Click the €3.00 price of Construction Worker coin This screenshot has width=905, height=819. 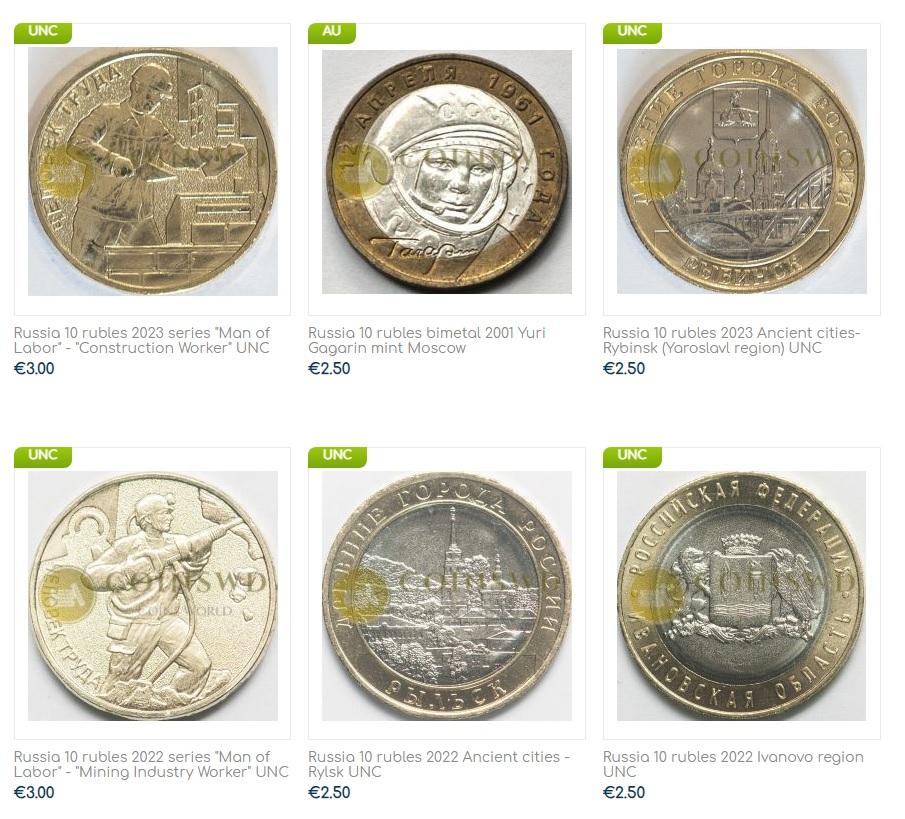pos(34,369)
